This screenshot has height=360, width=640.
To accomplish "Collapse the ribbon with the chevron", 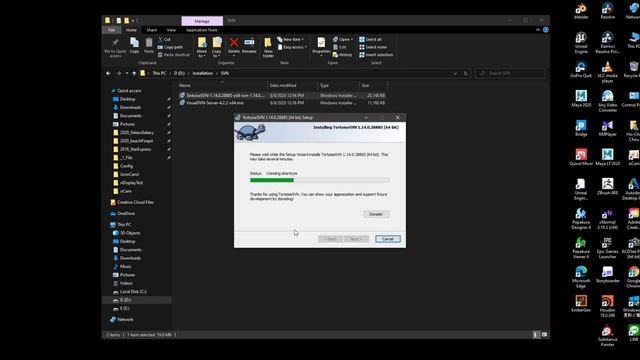I will (x=538, y=30).
